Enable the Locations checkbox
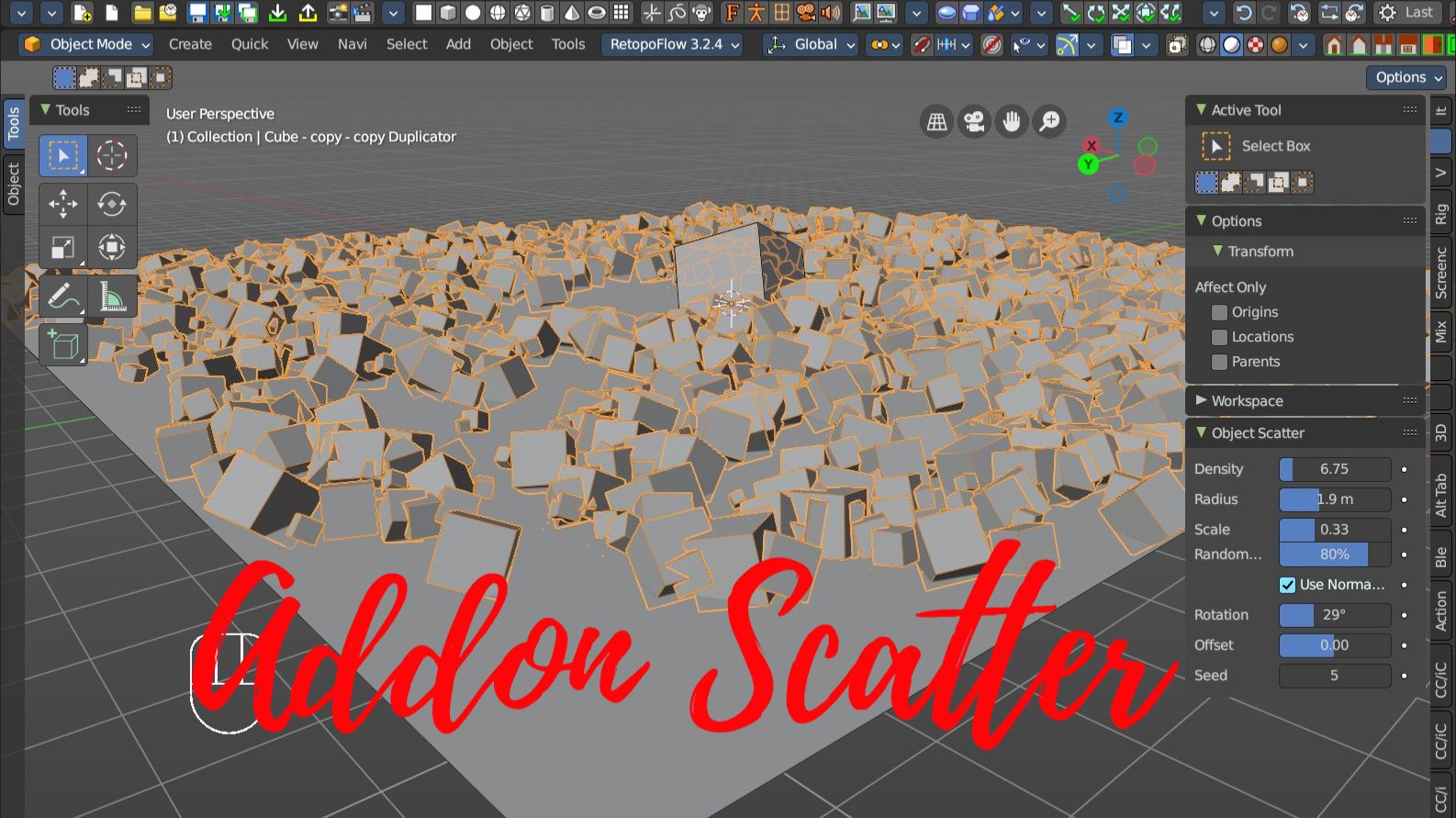Screen dimensions: 1456x818 1219,337
